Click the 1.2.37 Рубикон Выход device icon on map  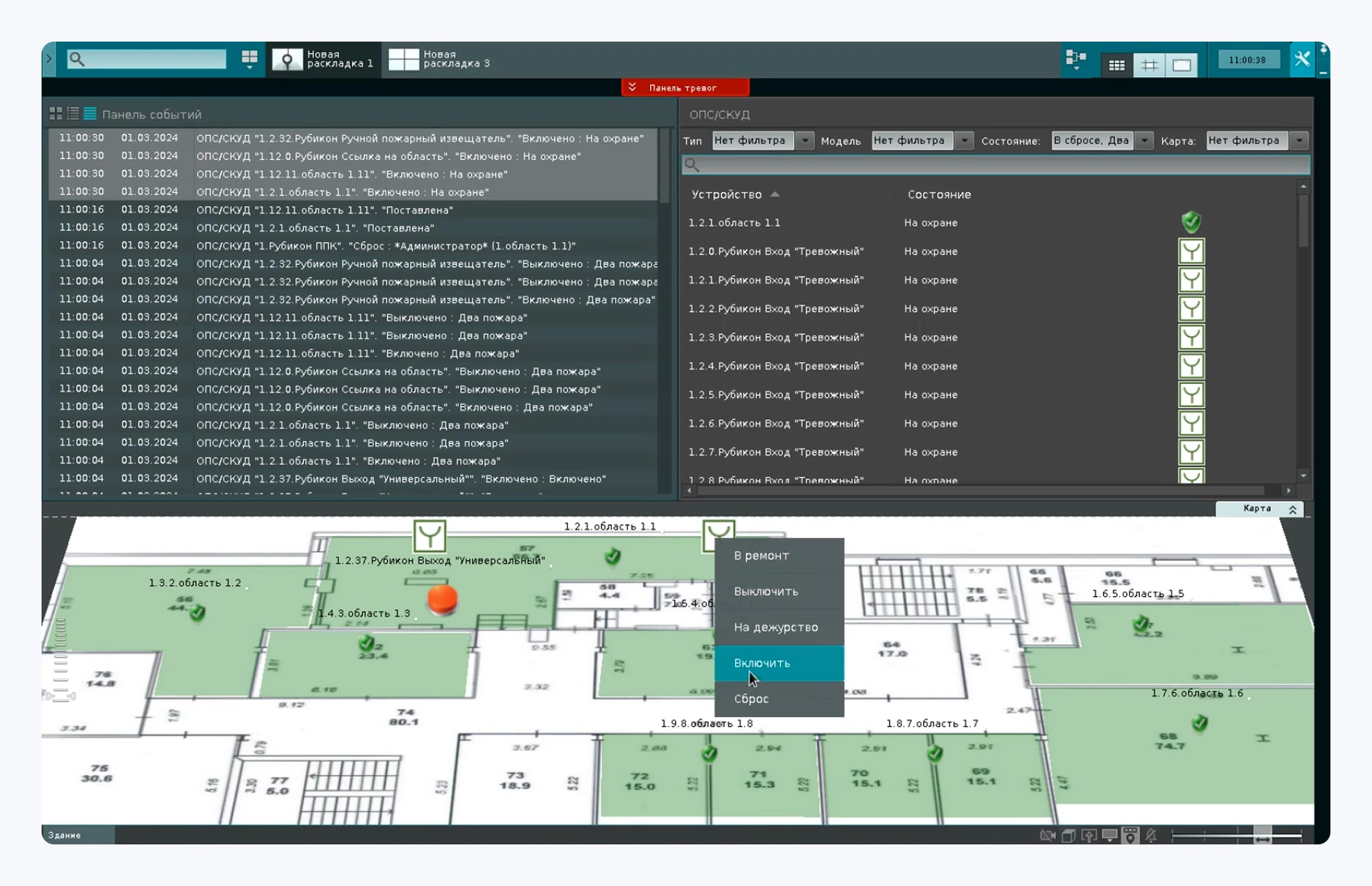(429, 536)
